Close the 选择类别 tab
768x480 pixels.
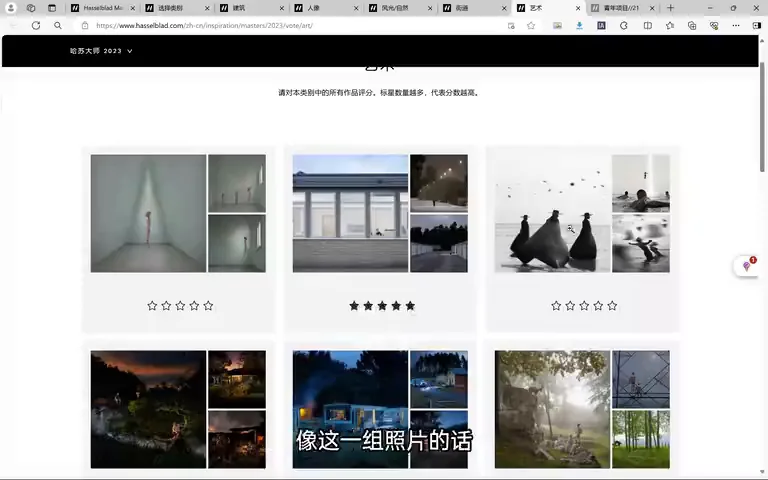click(x=207, y=8)
